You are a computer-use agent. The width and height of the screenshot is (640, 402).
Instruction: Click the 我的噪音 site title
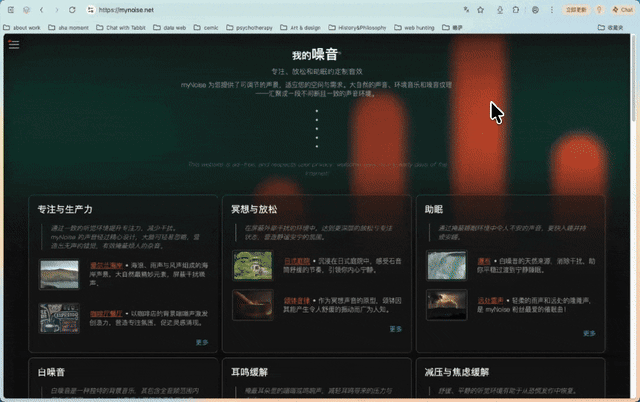(315, 55)
